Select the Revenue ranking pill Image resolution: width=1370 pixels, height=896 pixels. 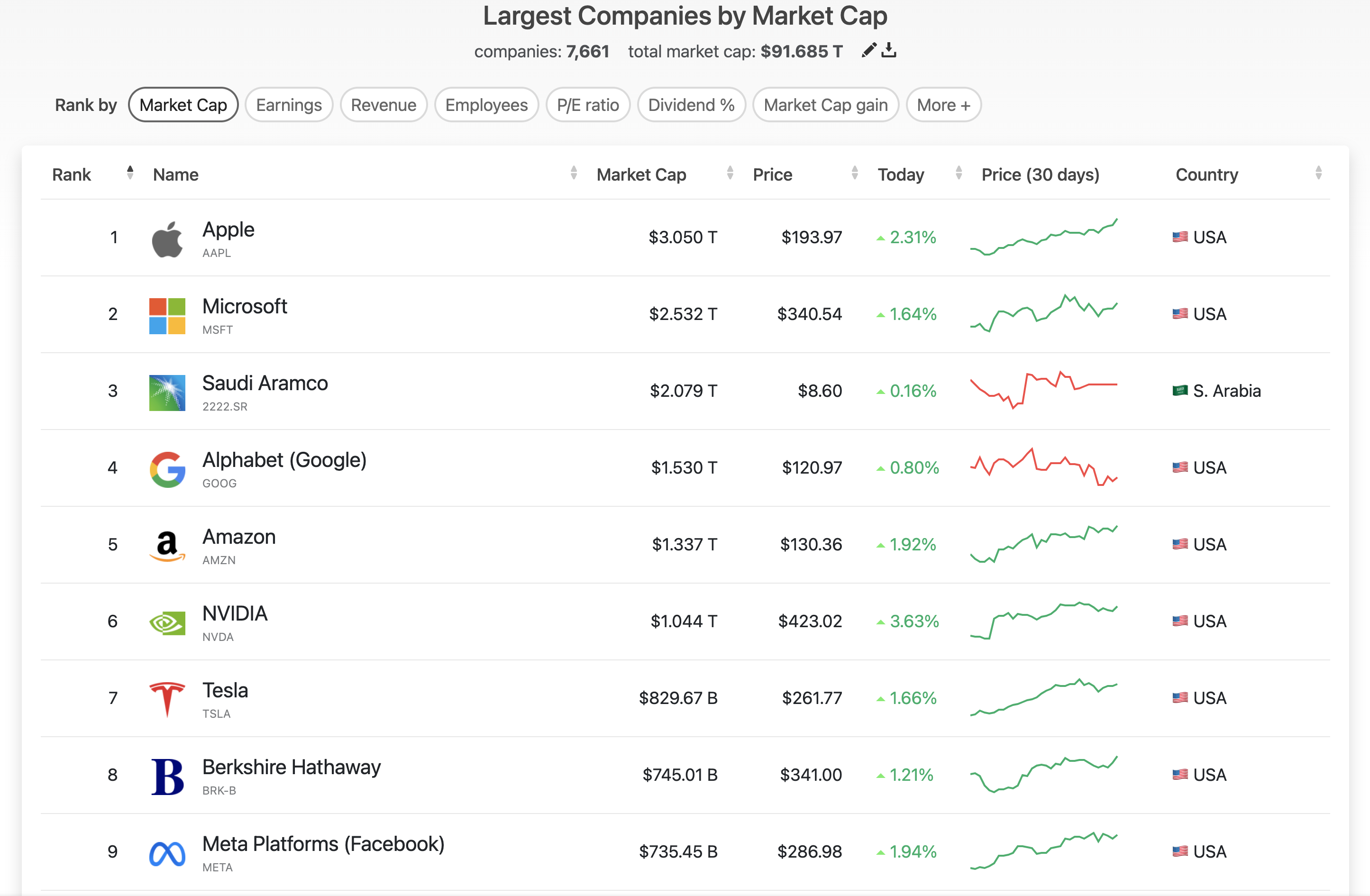point(384,105)
